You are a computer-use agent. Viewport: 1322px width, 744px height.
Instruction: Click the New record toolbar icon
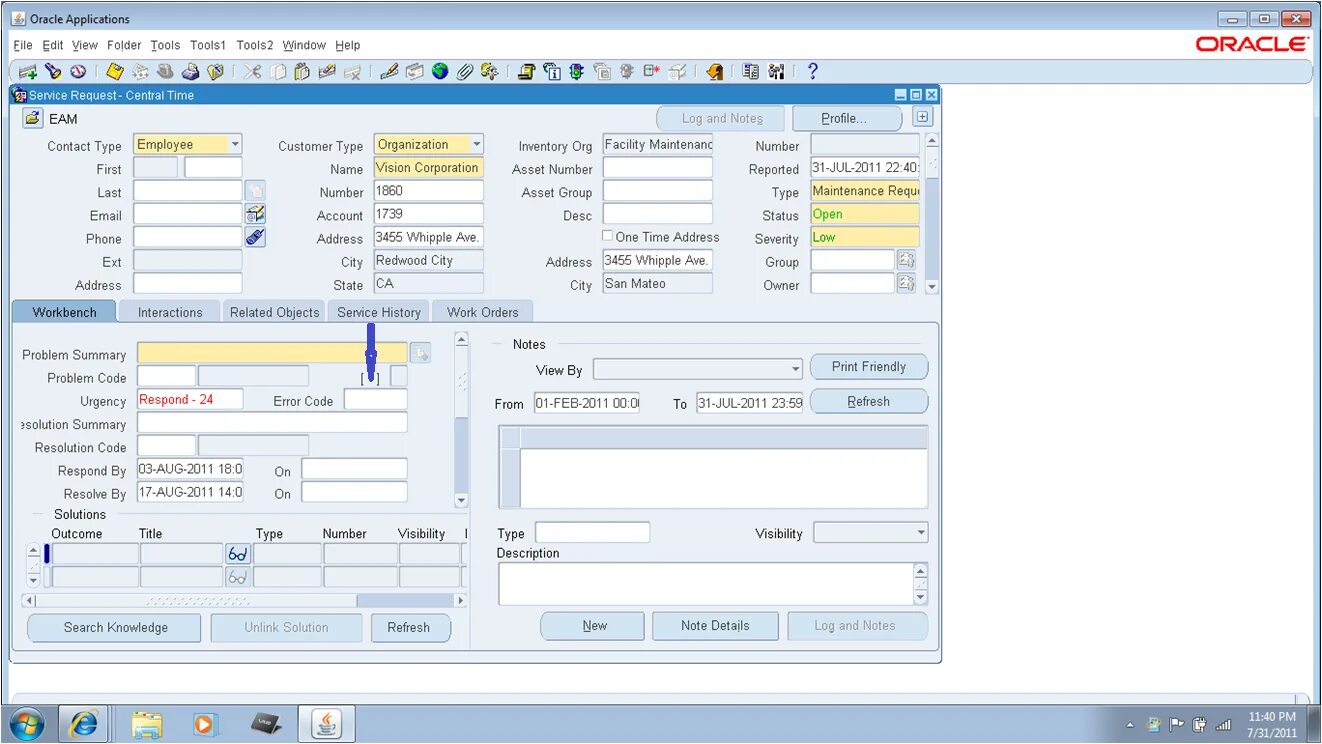click(x=28, y=72)
